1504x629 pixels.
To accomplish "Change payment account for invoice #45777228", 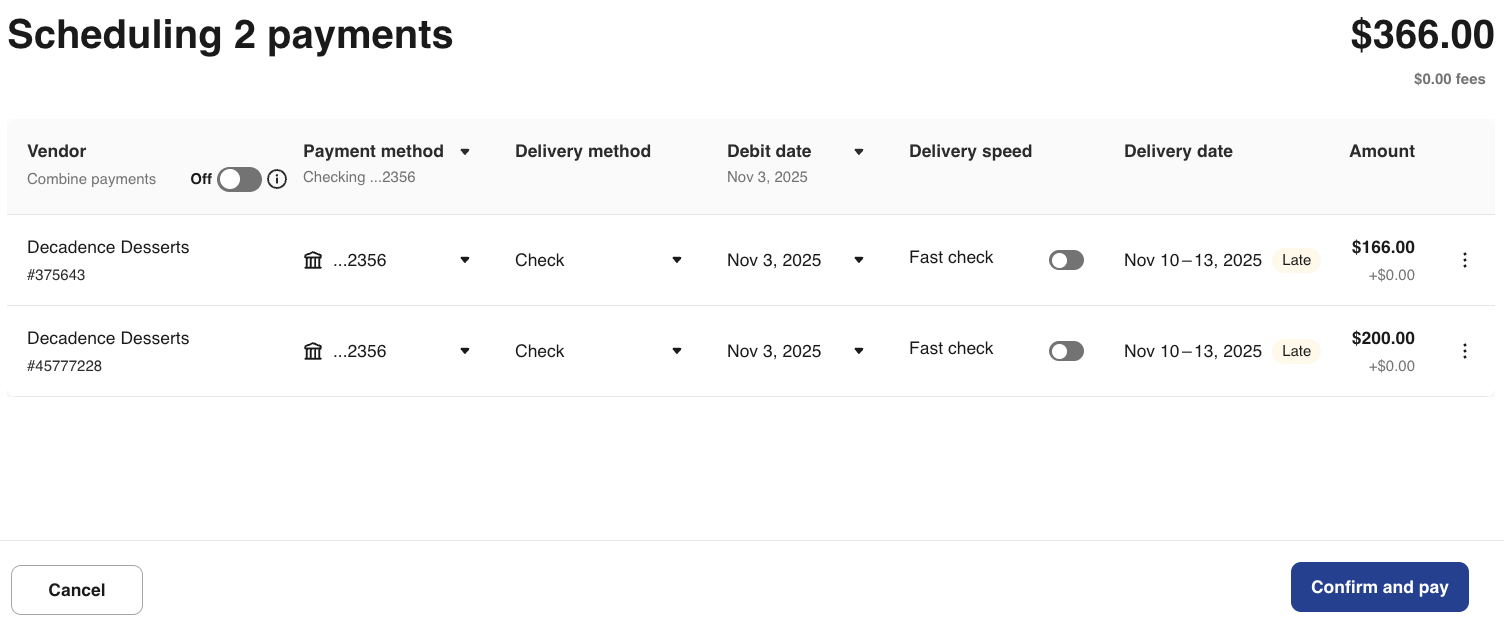I will [x=465, y=351].
